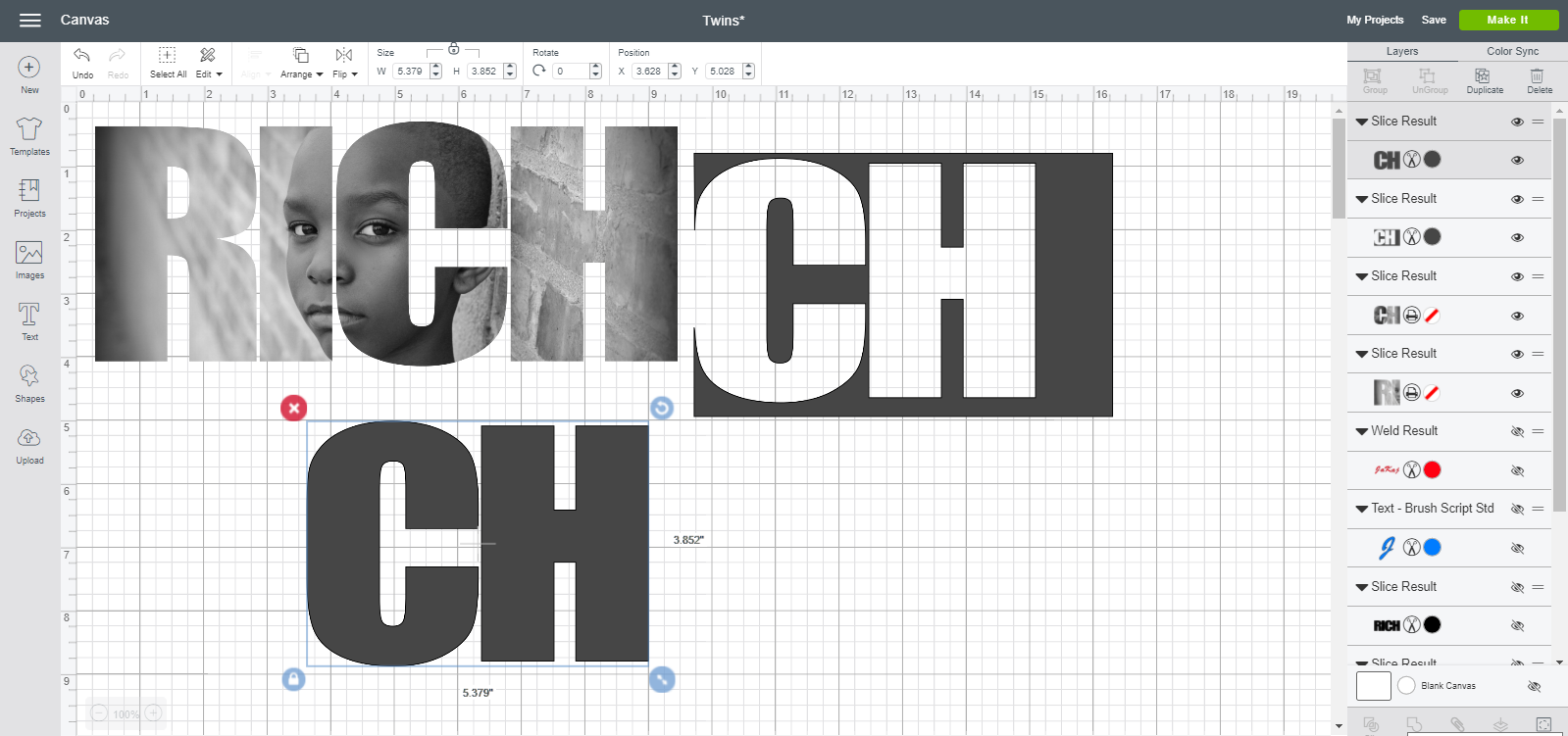Viewport: 1568px width, 736px height.
Task: Zoom out the canvas with minus icon
Action: (x=99, y=713)
